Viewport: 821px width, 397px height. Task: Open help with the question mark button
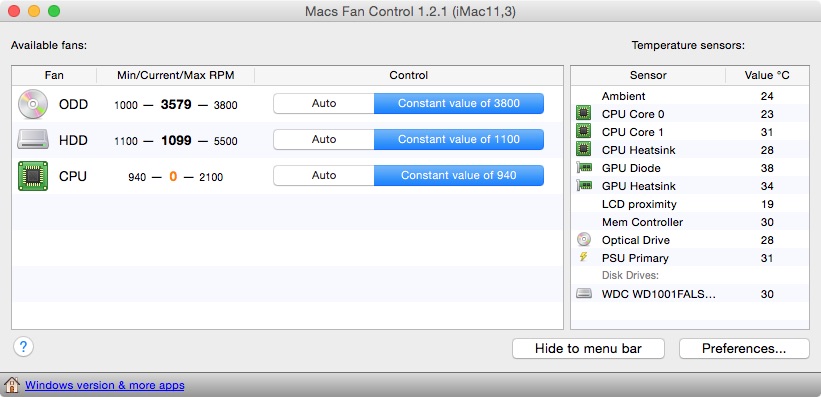coord(24,347)
